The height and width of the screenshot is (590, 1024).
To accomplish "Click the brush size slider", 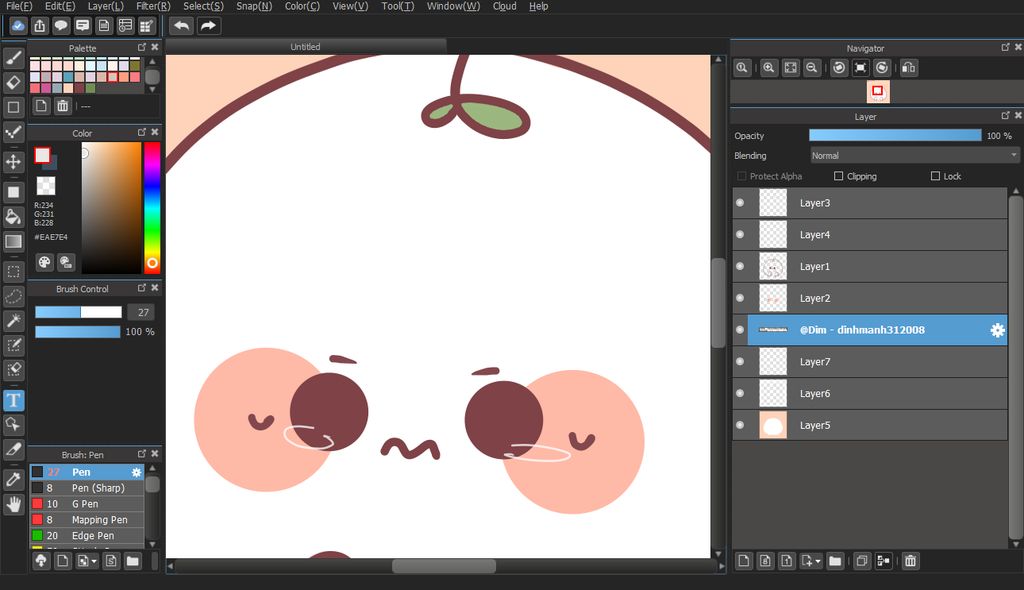I will coord(78,312).
